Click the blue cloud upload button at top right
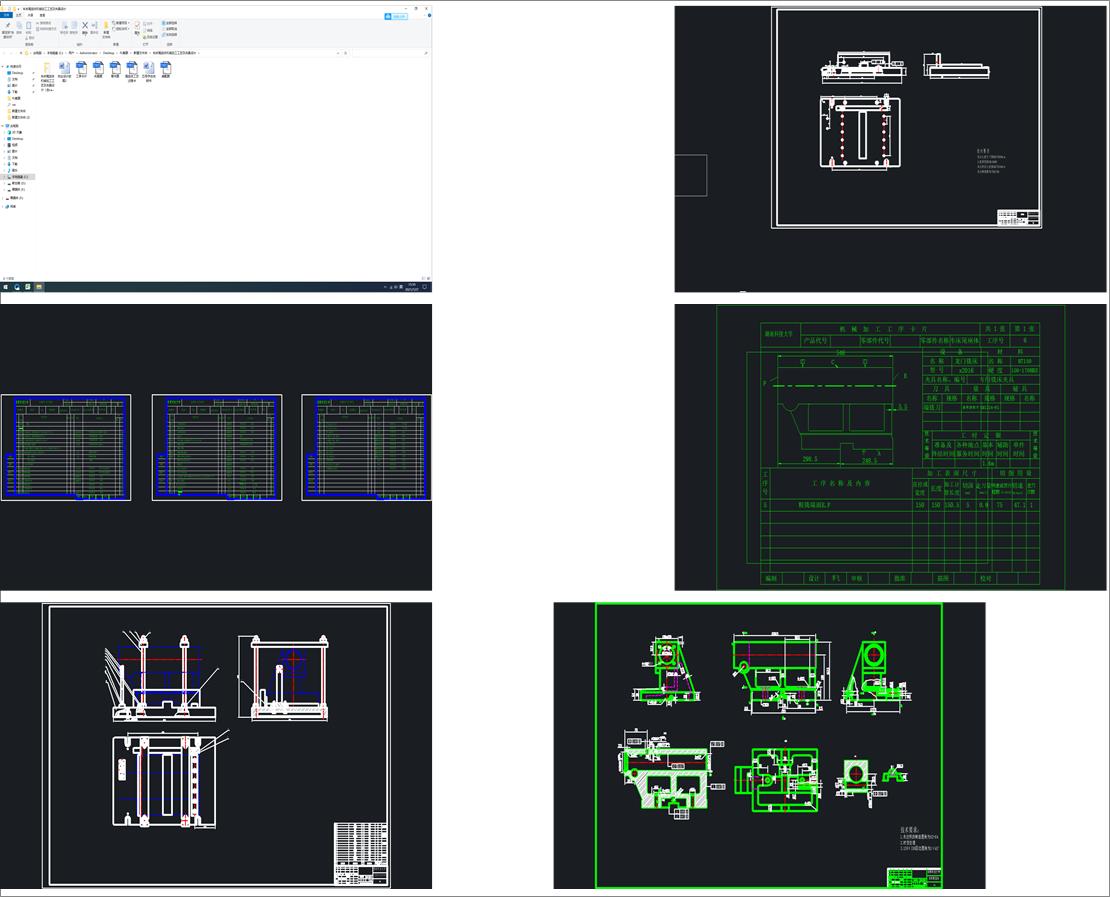Image resolution: width=1110 pixels, height=897 pixels. (x=396, y=16)
